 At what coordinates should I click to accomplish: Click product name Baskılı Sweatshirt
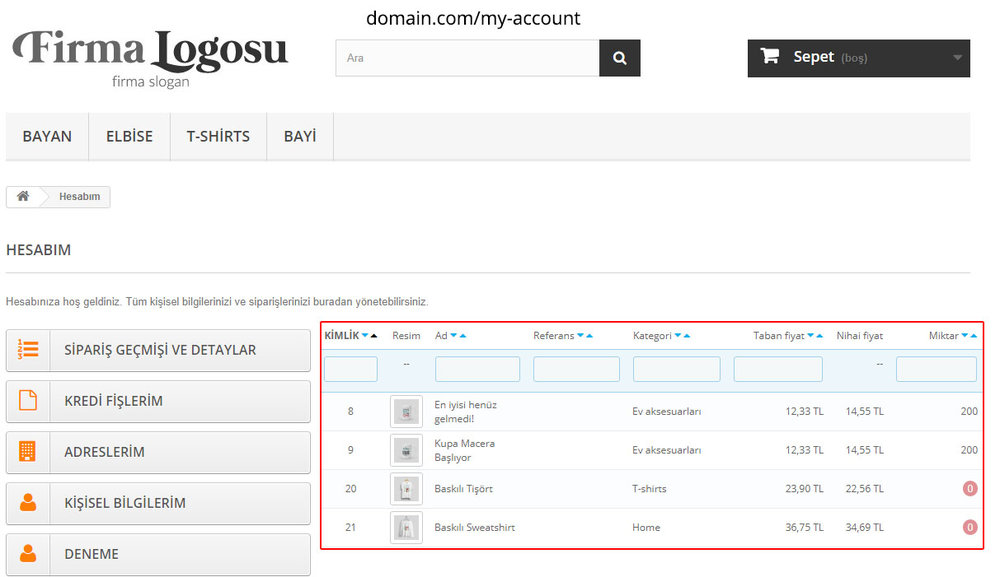pos(474,527)
